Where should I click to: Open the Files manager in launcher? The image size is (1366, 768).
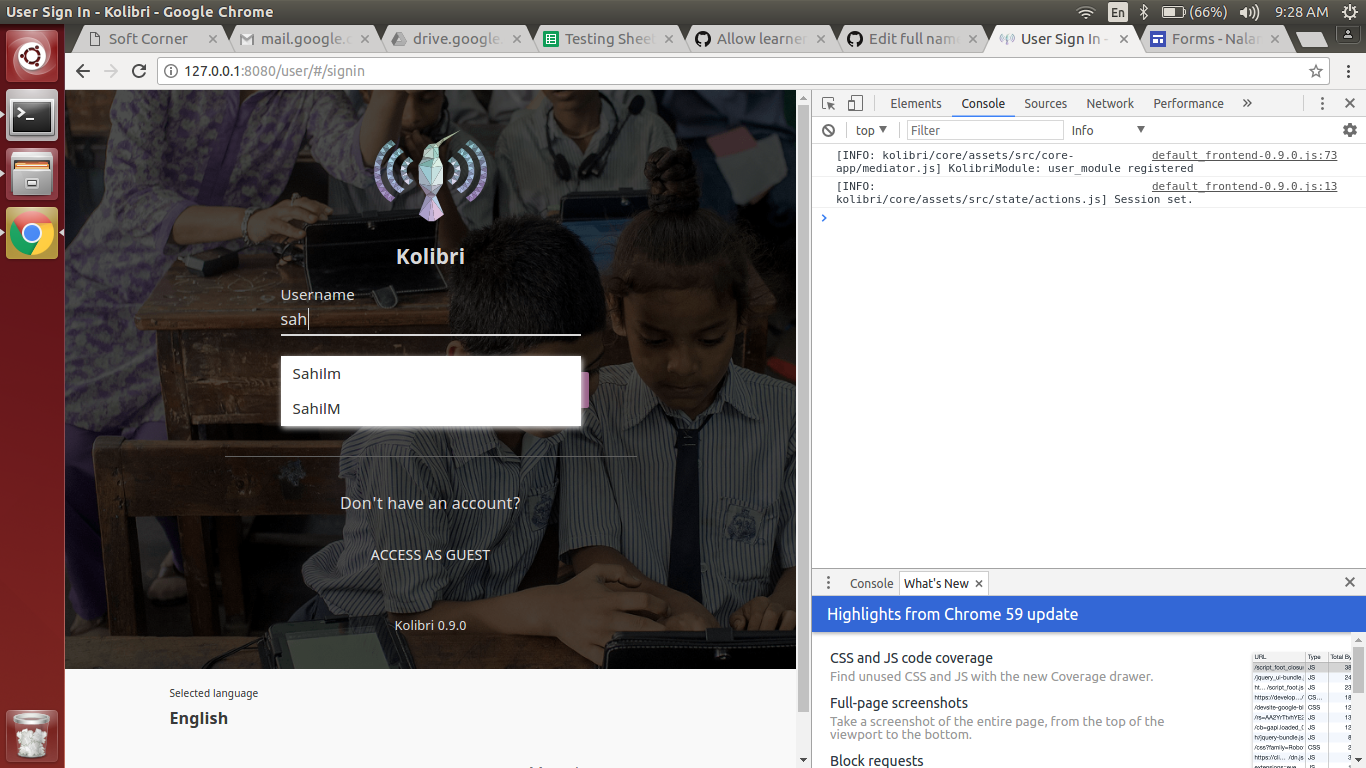pyautogui.click(x=32, y=174)
